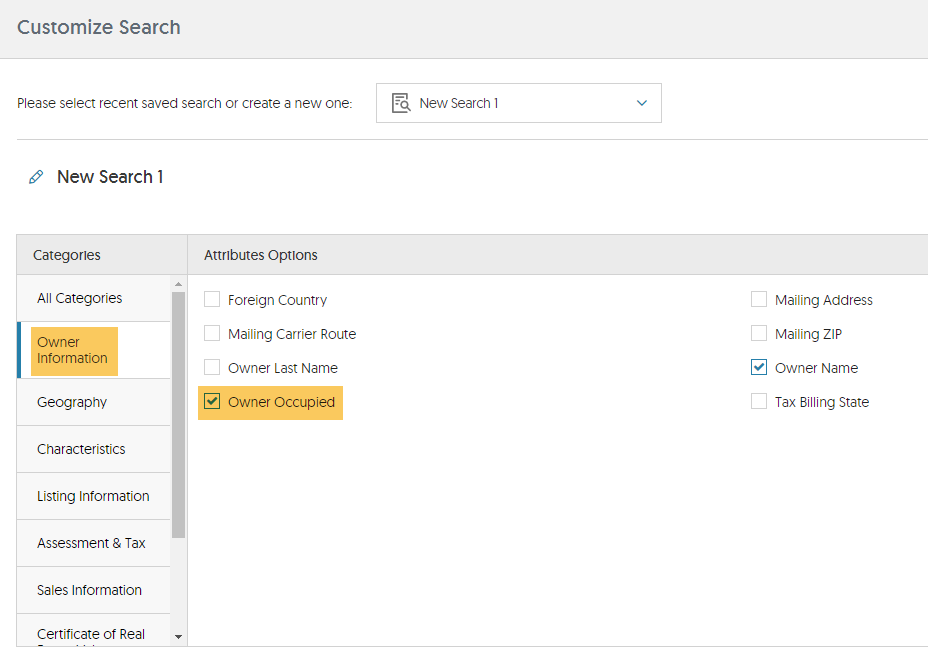Click the saved search document icon in dropdown
The image size is (928, 648).
[x=401, y=103]
